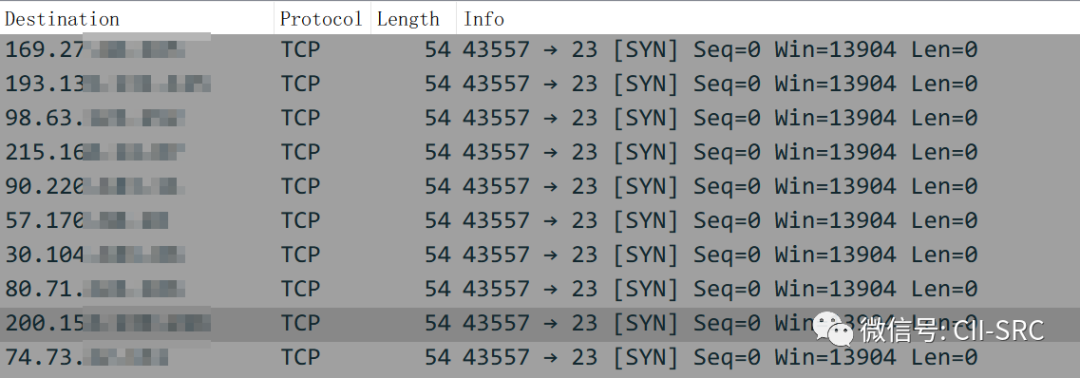Click TCP protocol cell in first row
This screenshot has height=378, width=1080.
coord(300,50)
